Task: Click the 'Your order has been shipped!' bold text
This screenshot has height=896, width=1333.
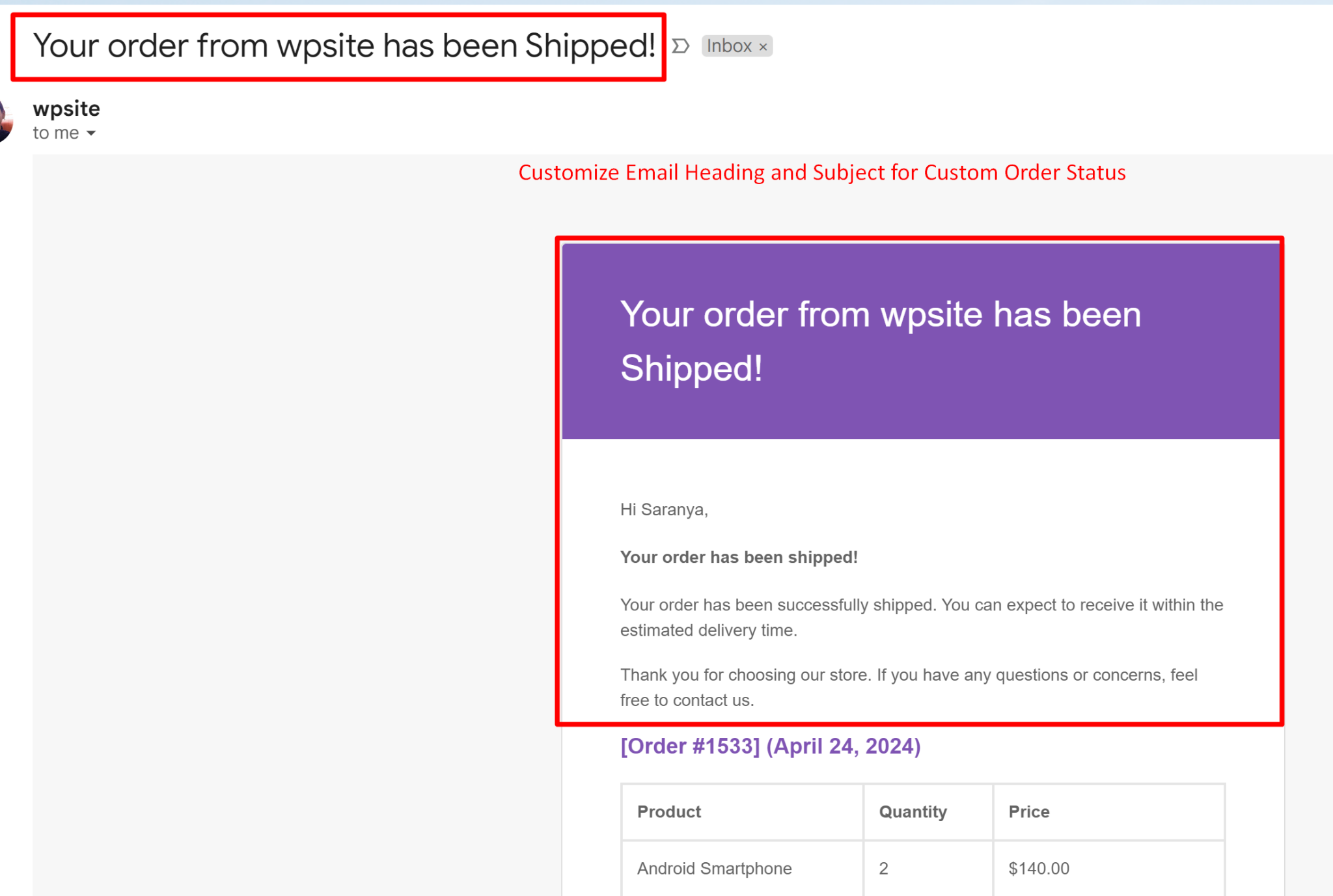Action: pyautogui.click(x=739, y=557)
